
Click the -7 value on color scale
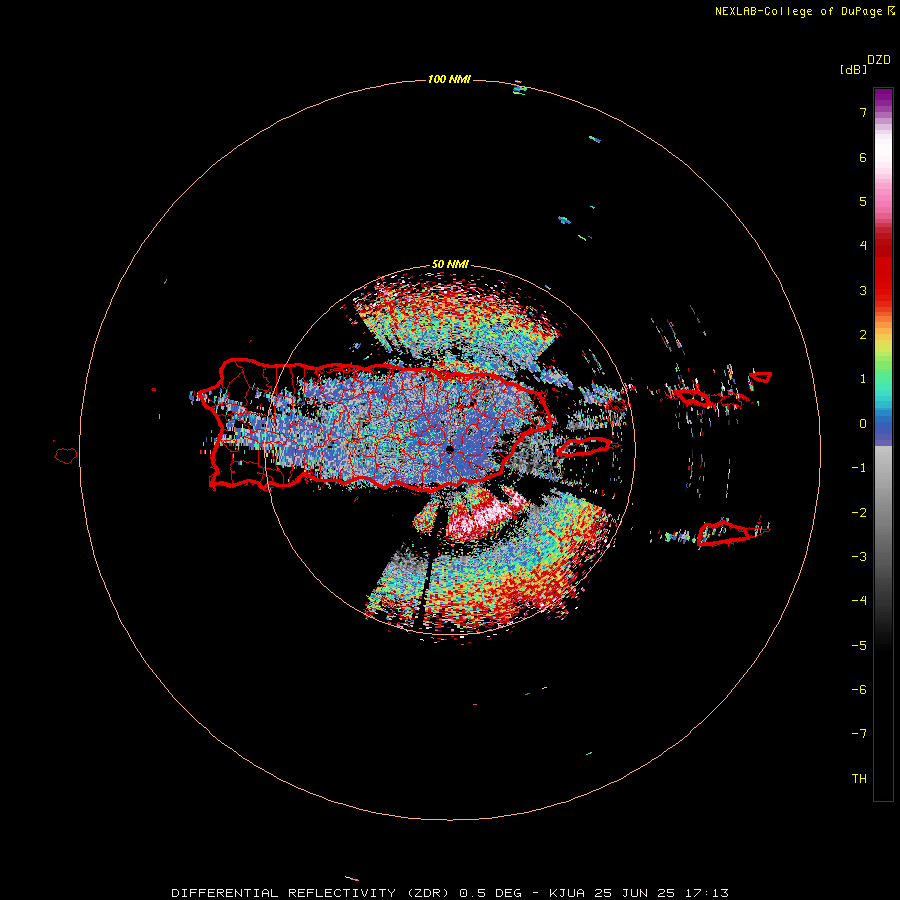(859, 734)
